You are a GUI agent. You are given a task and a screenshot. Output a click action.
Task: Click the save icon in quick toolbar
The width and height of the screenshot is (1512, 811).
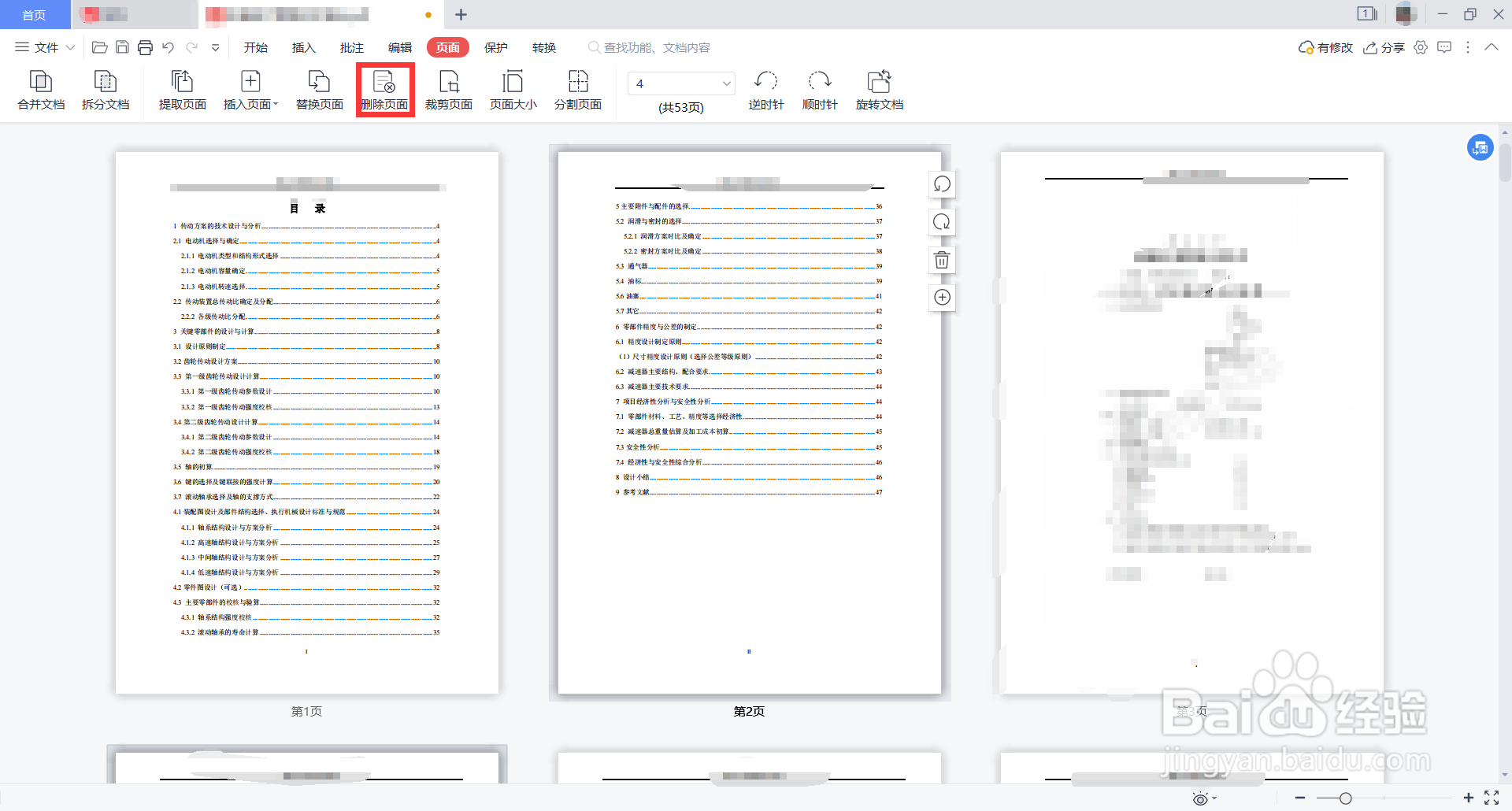coord(122,47)
